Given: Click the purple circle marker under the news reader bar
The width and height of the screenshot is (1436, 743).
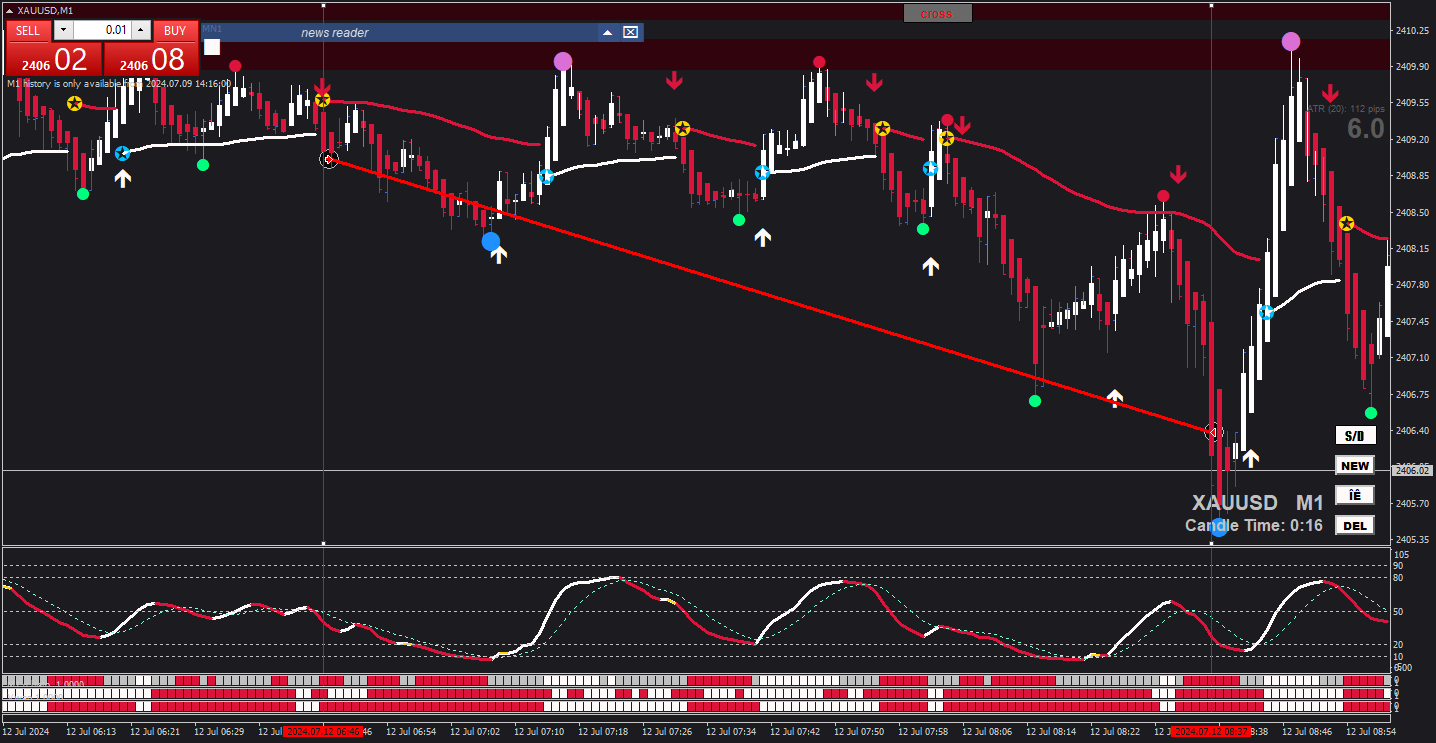Looking at the screenshot, I should coord(563,61).
